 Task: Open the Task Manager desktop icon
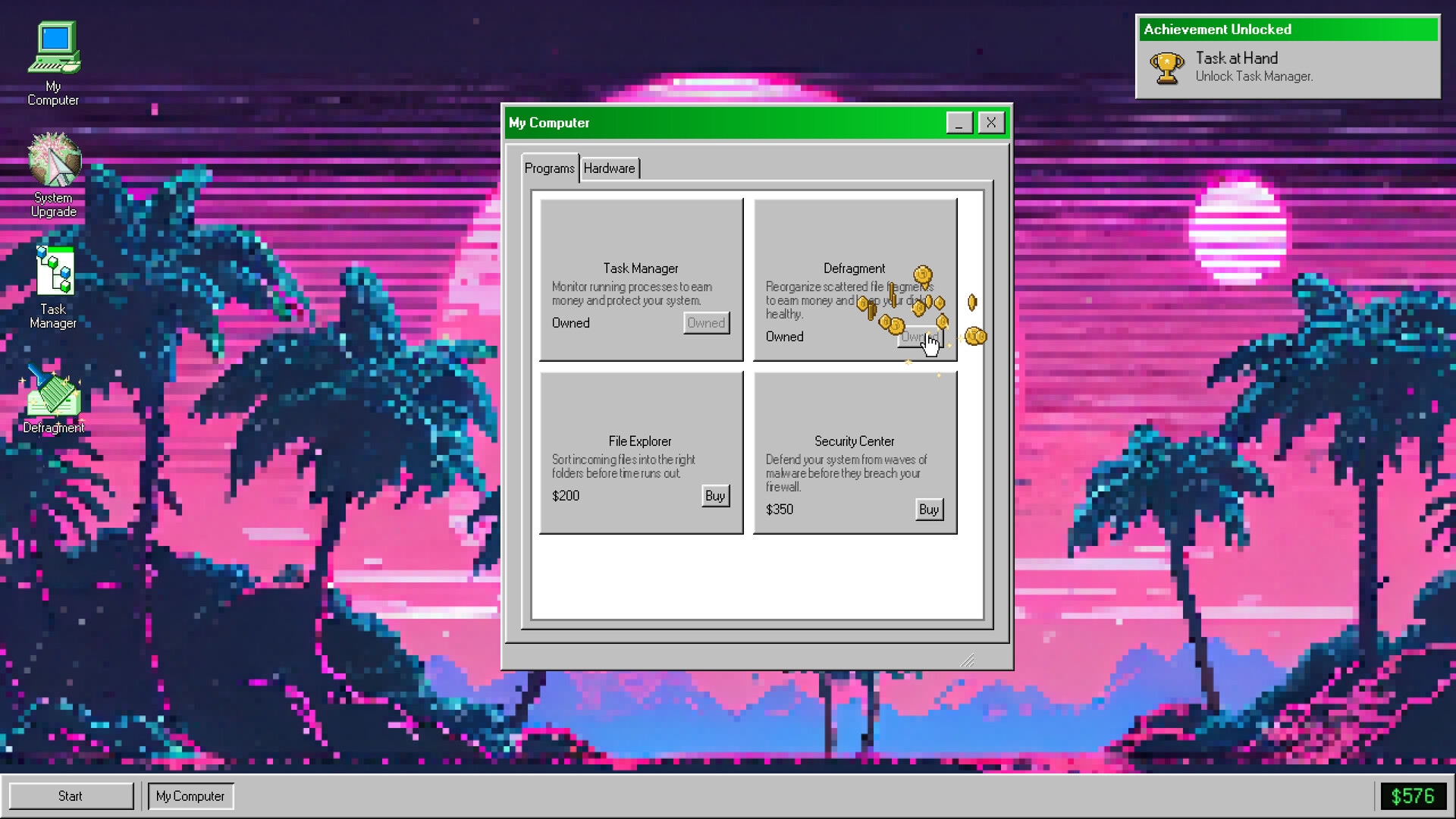coord(53,287)
